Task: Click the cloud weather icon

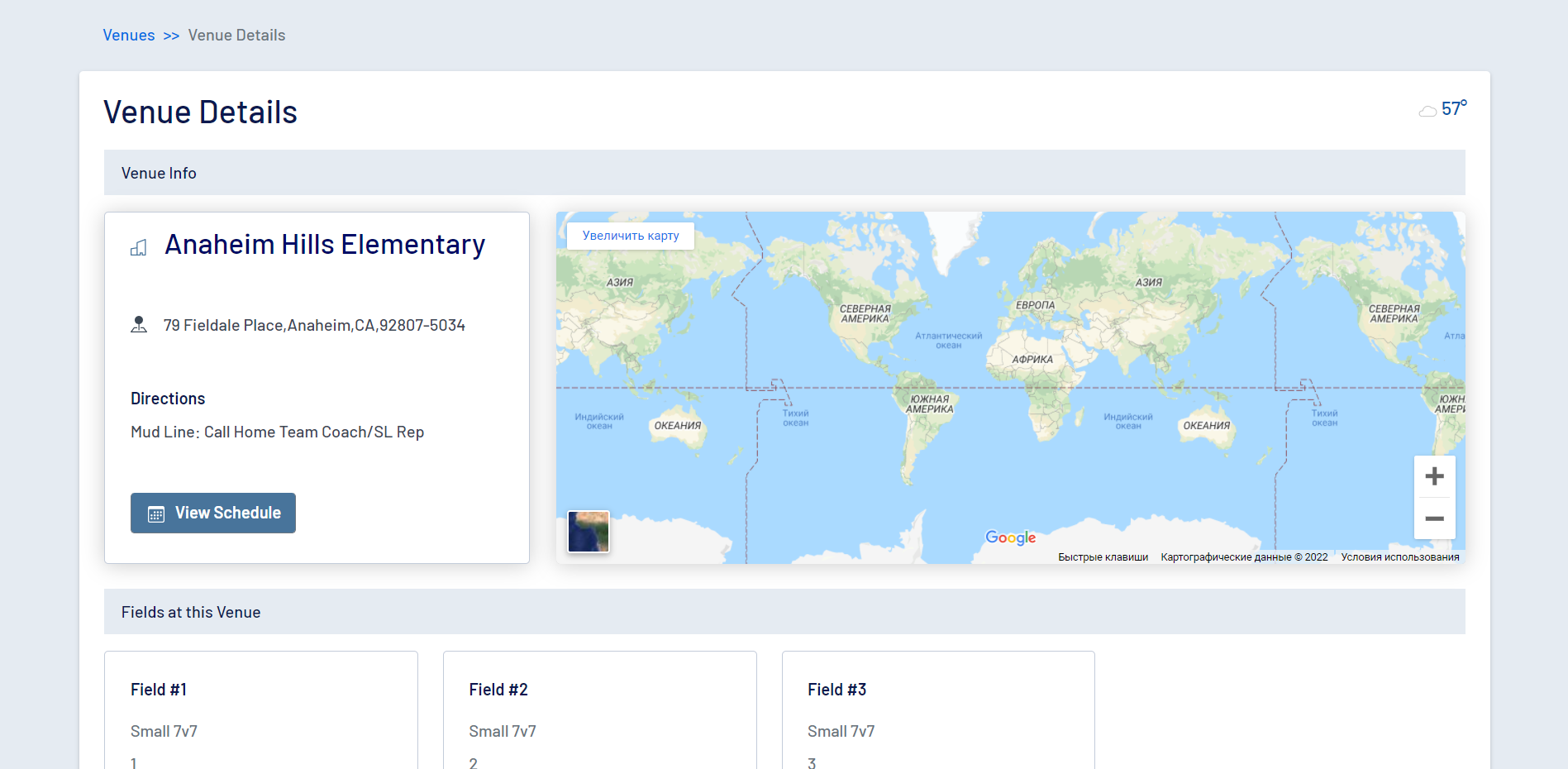Action: pos(1427,111)
